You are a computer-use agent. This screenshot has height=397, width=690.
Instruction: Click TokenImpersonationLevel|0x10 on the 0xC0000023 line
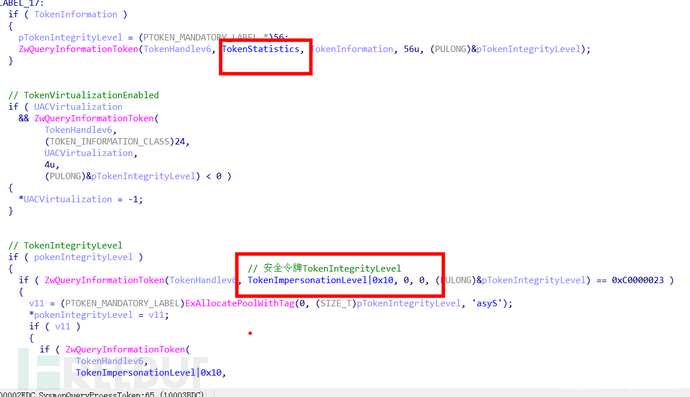click(321, 280)
